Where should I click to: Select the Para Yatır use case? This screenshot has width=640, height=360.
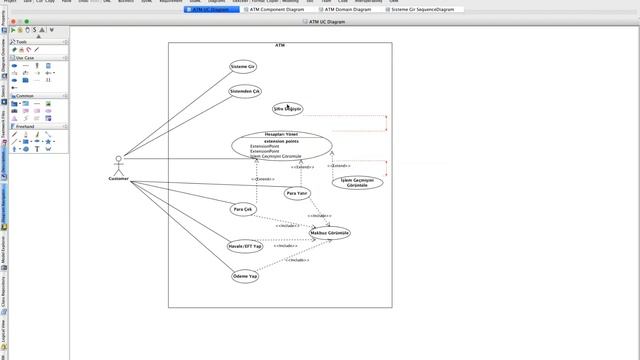pos(297,193)
